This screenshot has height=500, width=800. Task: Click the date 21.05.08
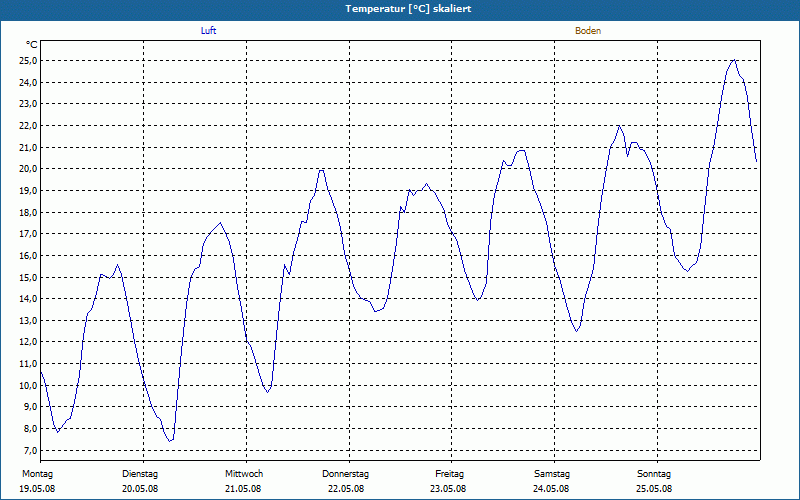243,489
